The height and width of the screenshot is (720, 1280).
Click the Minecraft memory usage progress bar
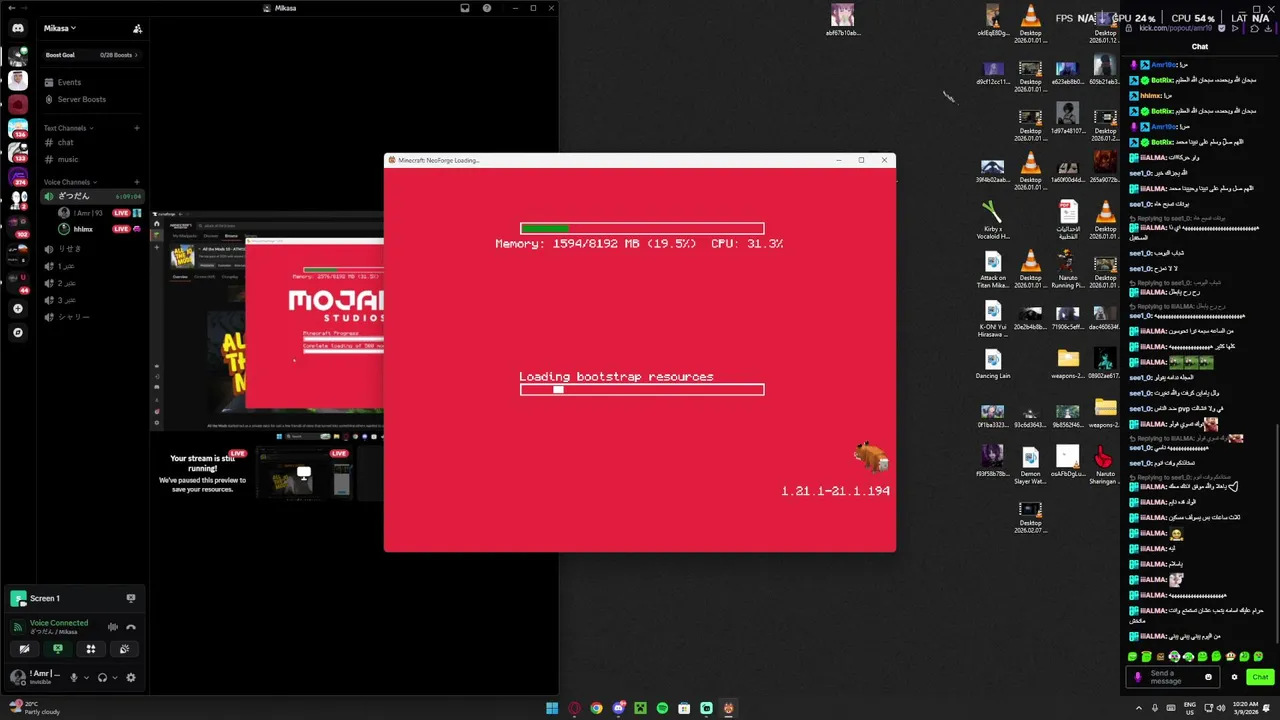click(x=642, y=229)
